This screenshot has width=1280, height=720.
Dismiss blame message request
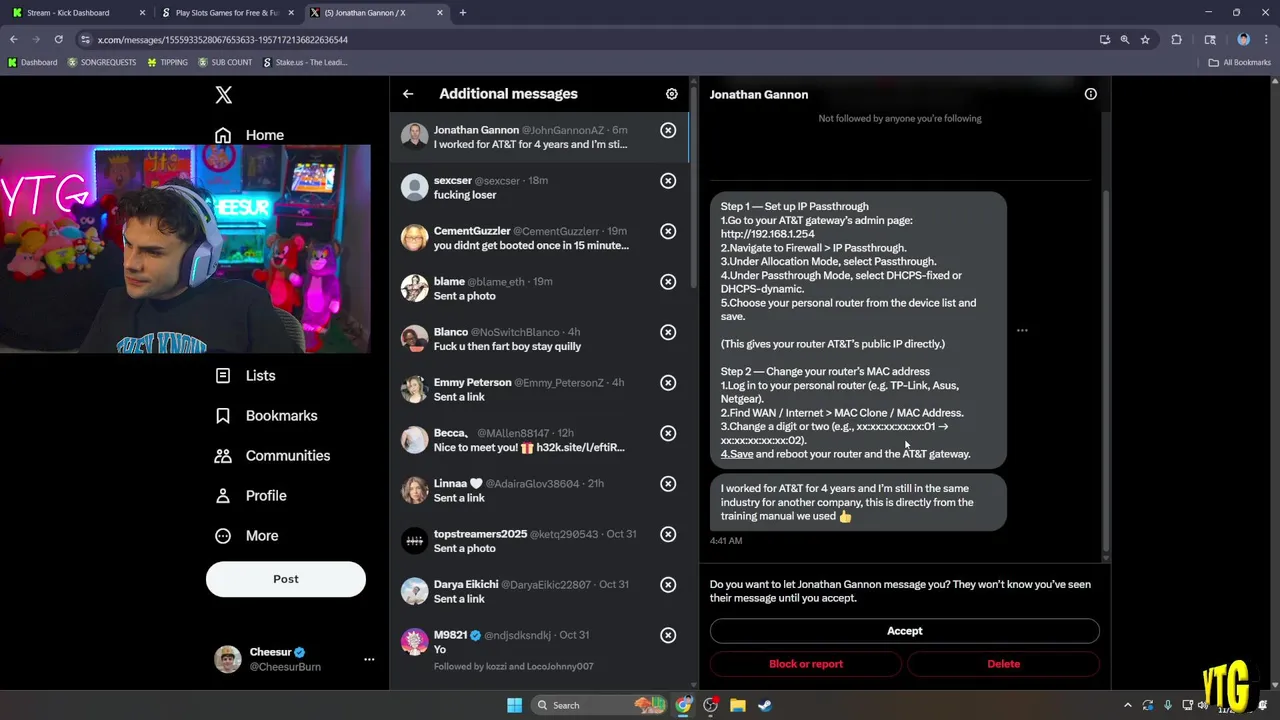click(x=668, y=282)
